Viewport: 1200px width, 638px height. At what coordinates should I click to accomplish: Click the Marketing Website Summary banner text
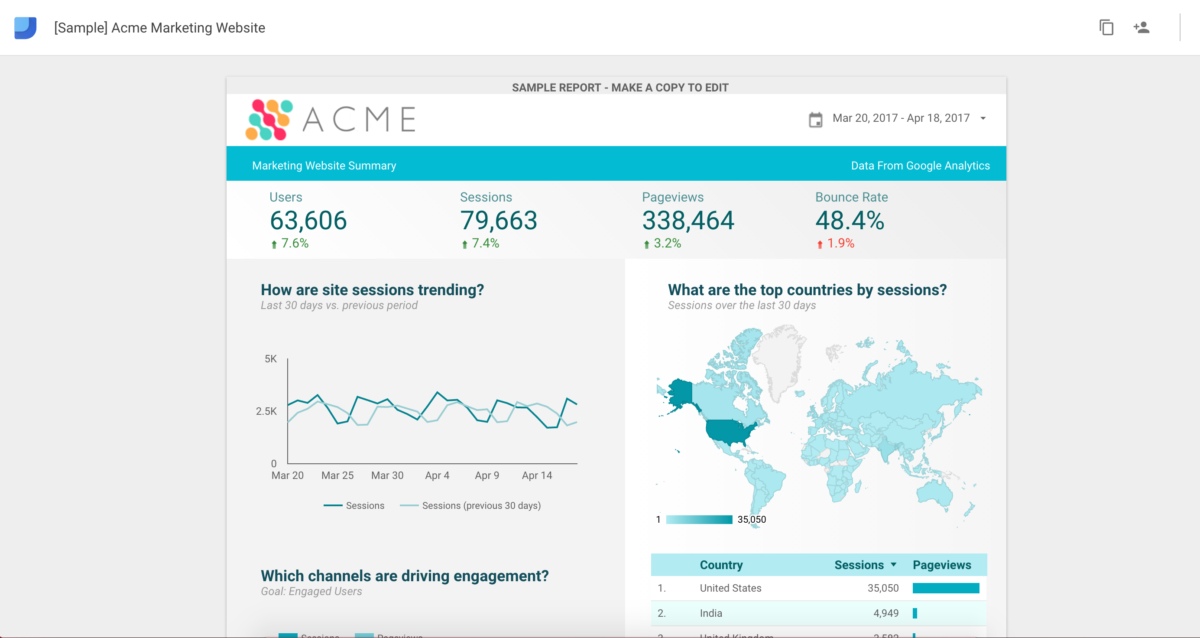[324, 166]
